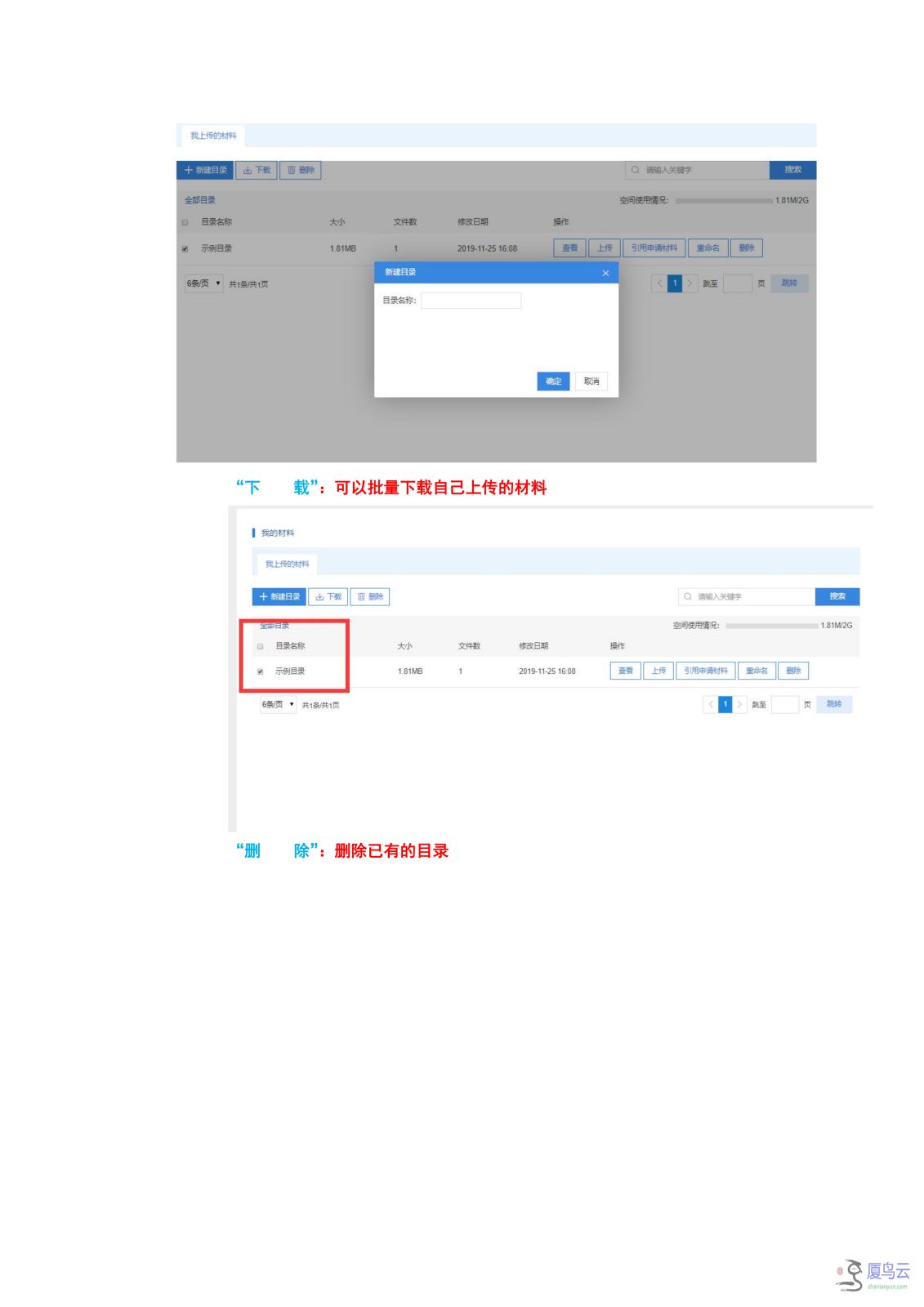Open dimmed 6条/页 dropdown behind the dialog

[203, 283]
